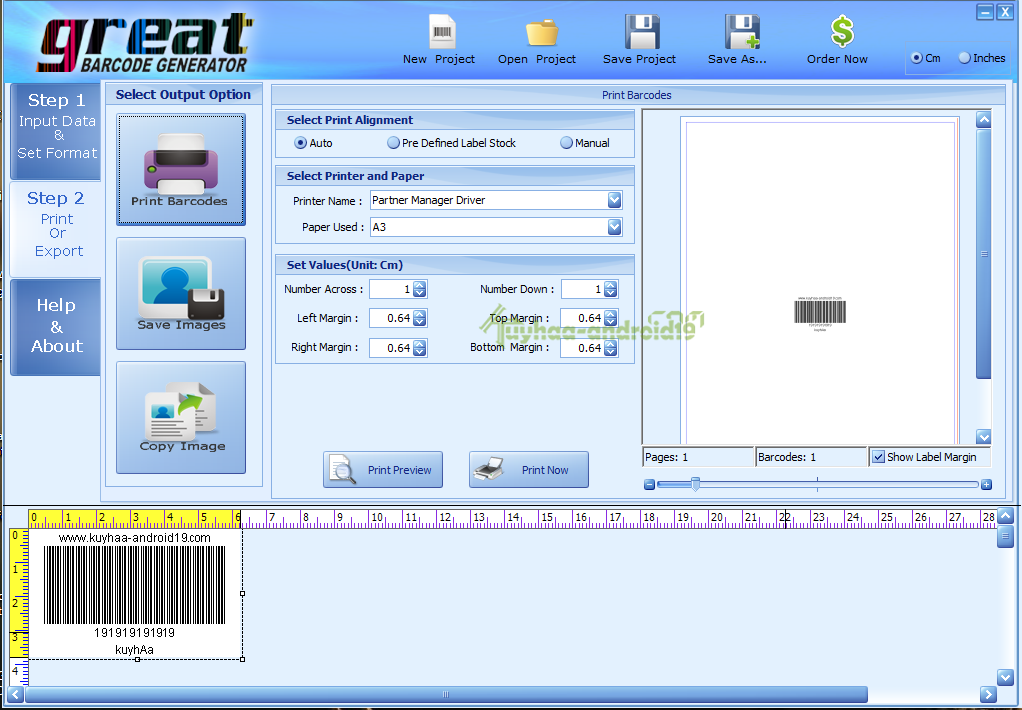Toggle Show Label Margin checkbox

pos(878,457)
